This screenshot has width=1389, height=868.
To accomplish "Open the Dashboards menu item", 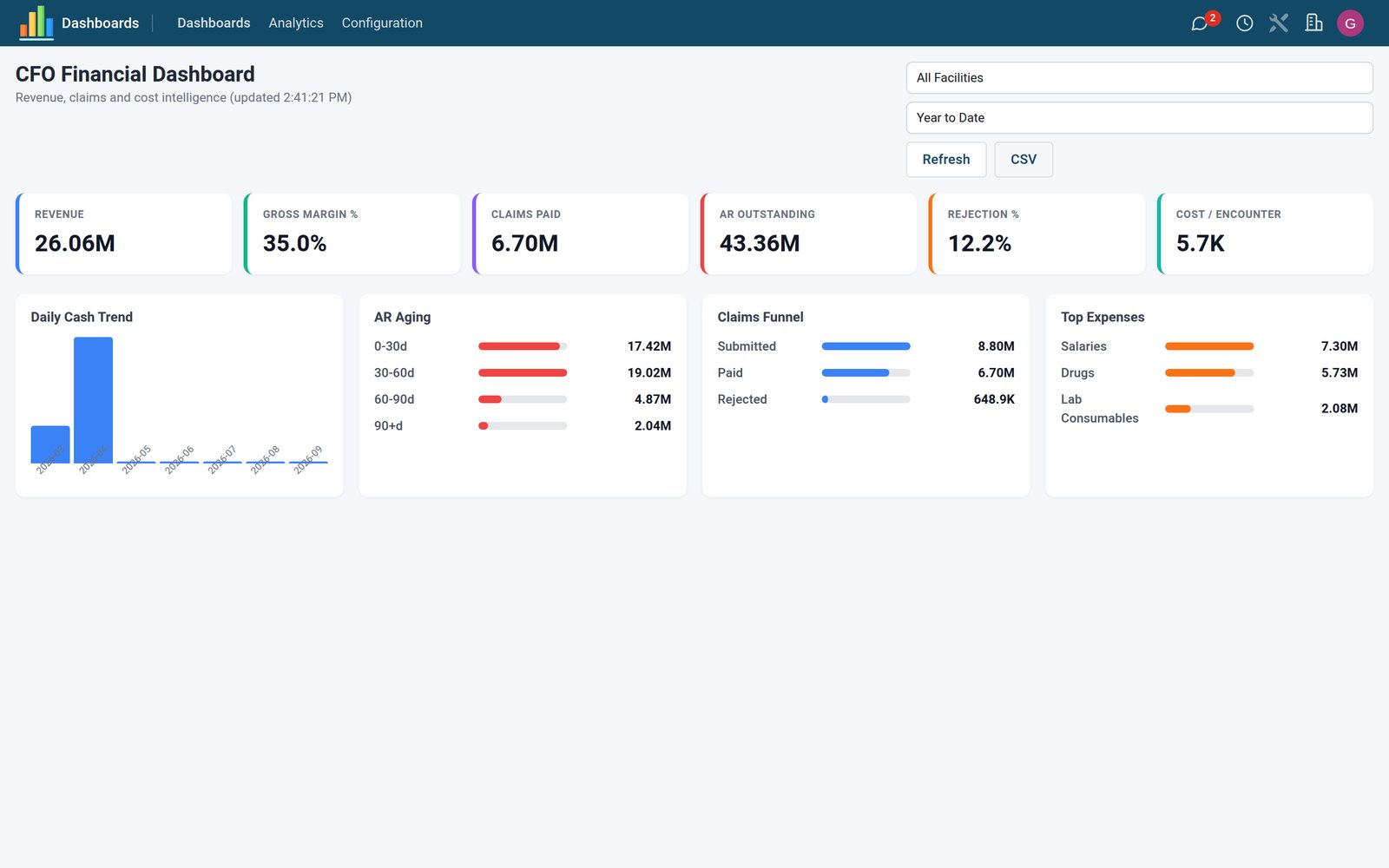I will (214, 23).
